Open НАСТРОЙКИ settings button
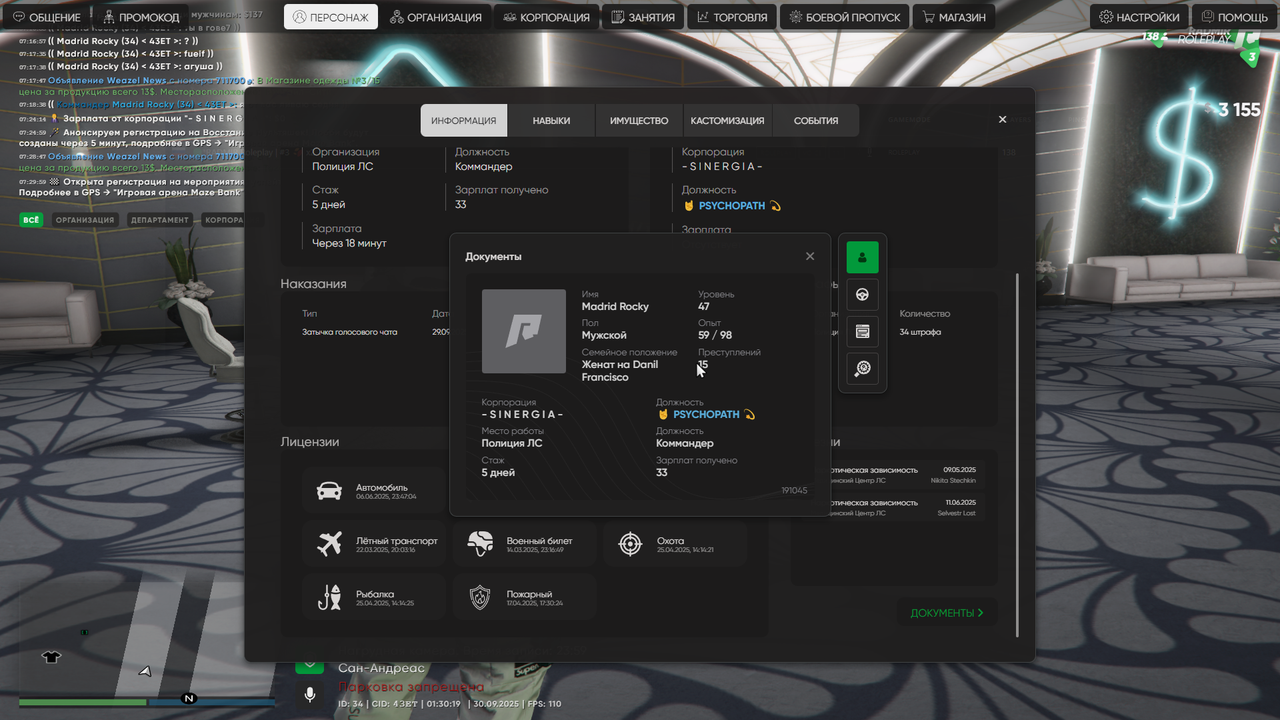Screen dimensions: 1280x720 tap(1140, 17)
